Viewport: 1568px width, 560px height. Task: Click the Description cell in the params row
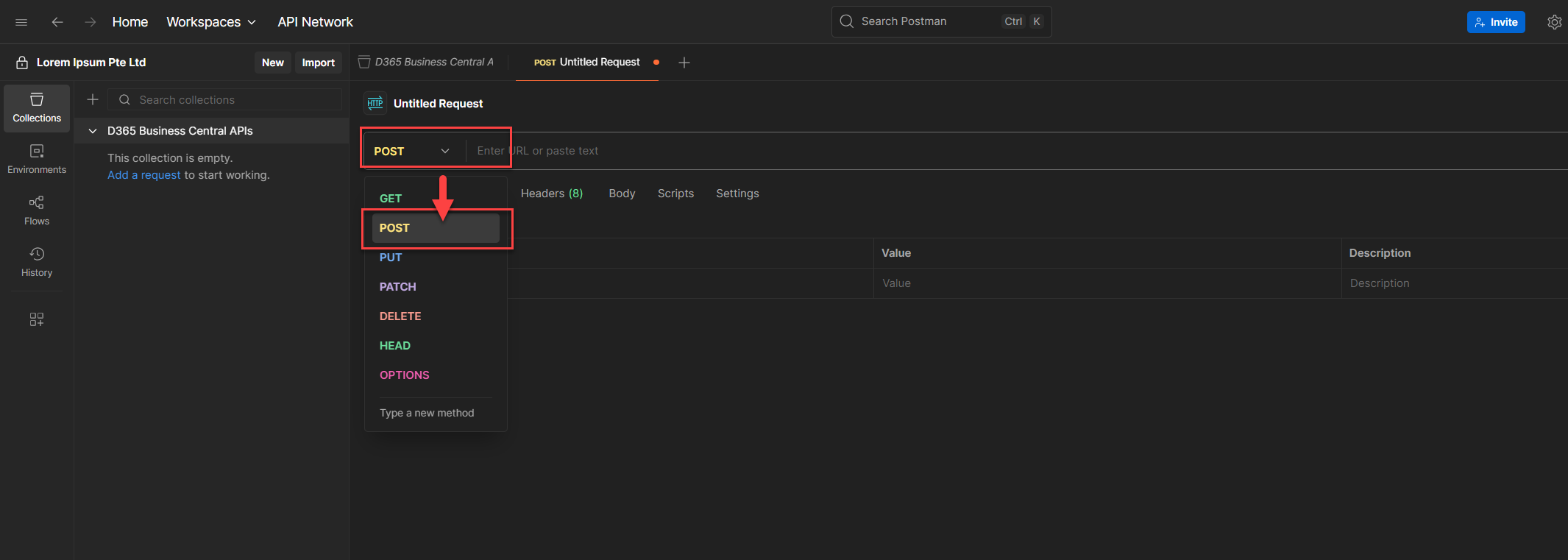point(1455,283)
